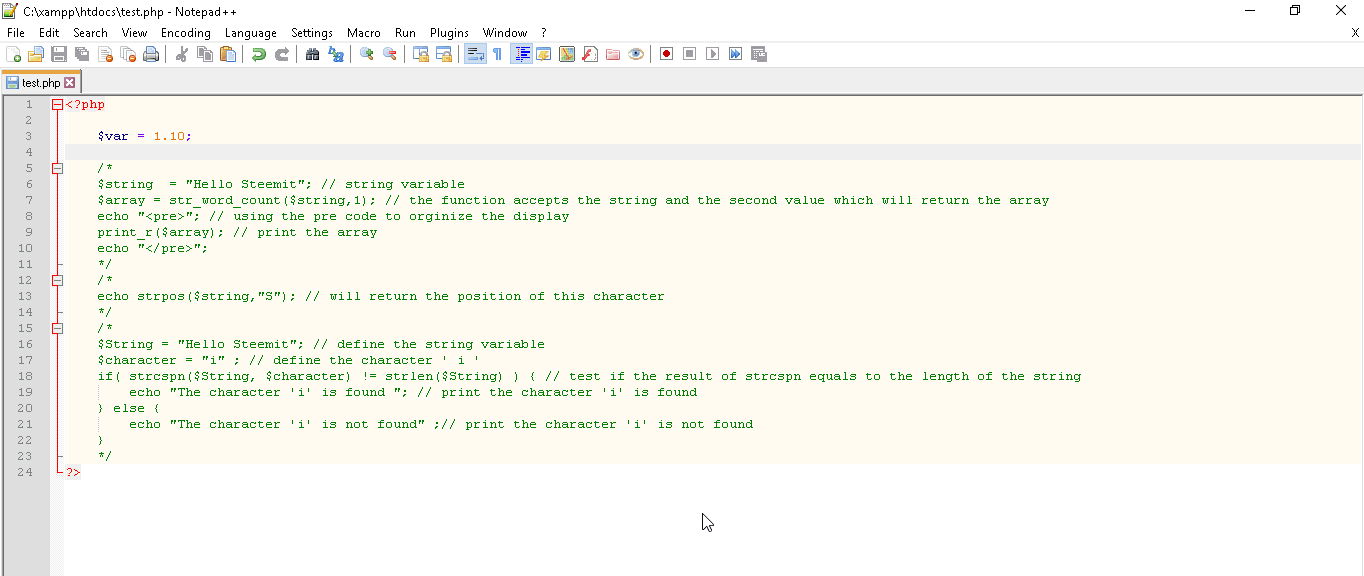Click the floppy icon on the test.php tab
1364x576 pixels.
click(12, 83)
